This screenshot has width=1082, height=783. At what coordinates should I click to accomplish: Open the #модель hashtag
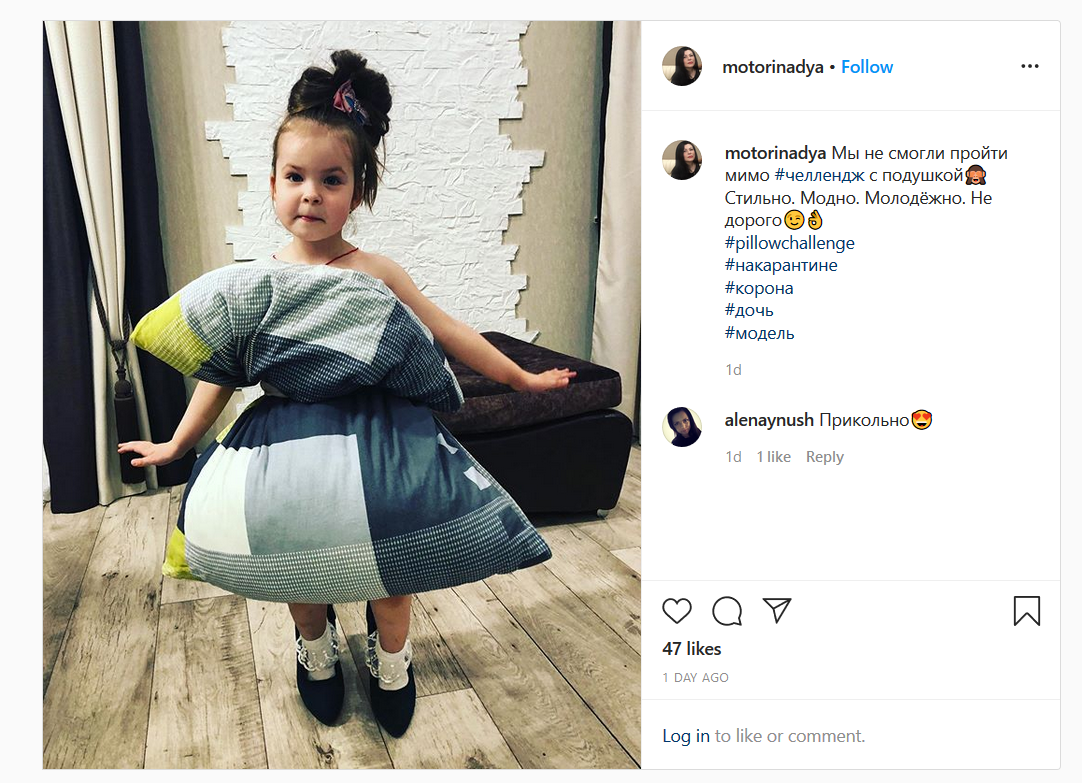coord(760,333)
